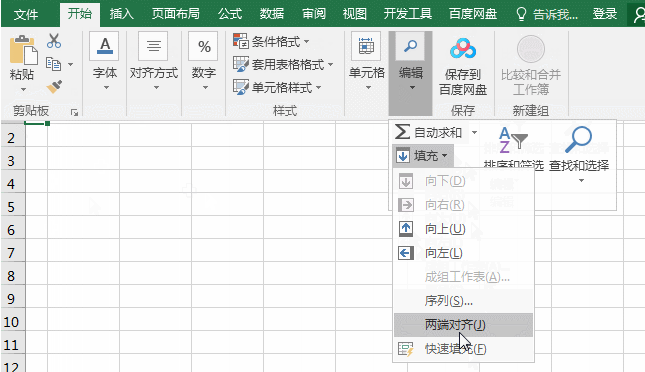Choose 两端对齐(J) menu item
645x372 pixels.
tap(463, 325)
